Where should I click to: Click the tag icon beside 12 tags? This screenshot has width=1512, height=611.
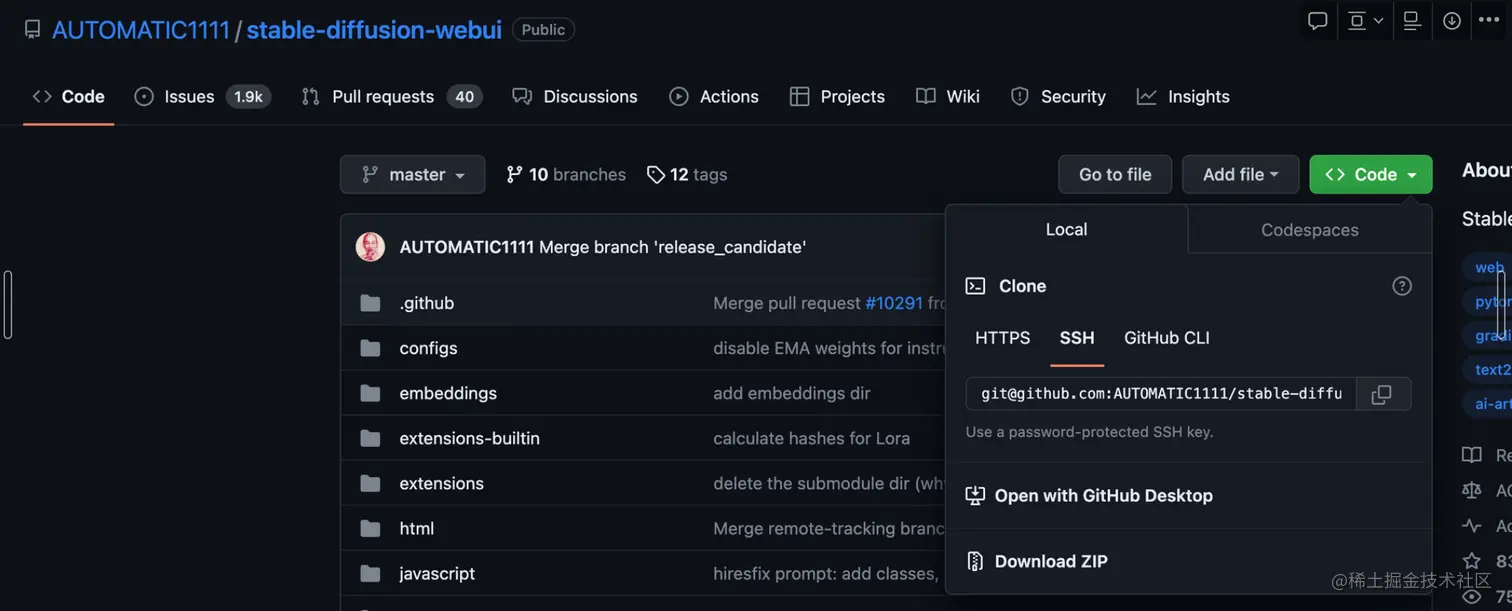(656, 175)
